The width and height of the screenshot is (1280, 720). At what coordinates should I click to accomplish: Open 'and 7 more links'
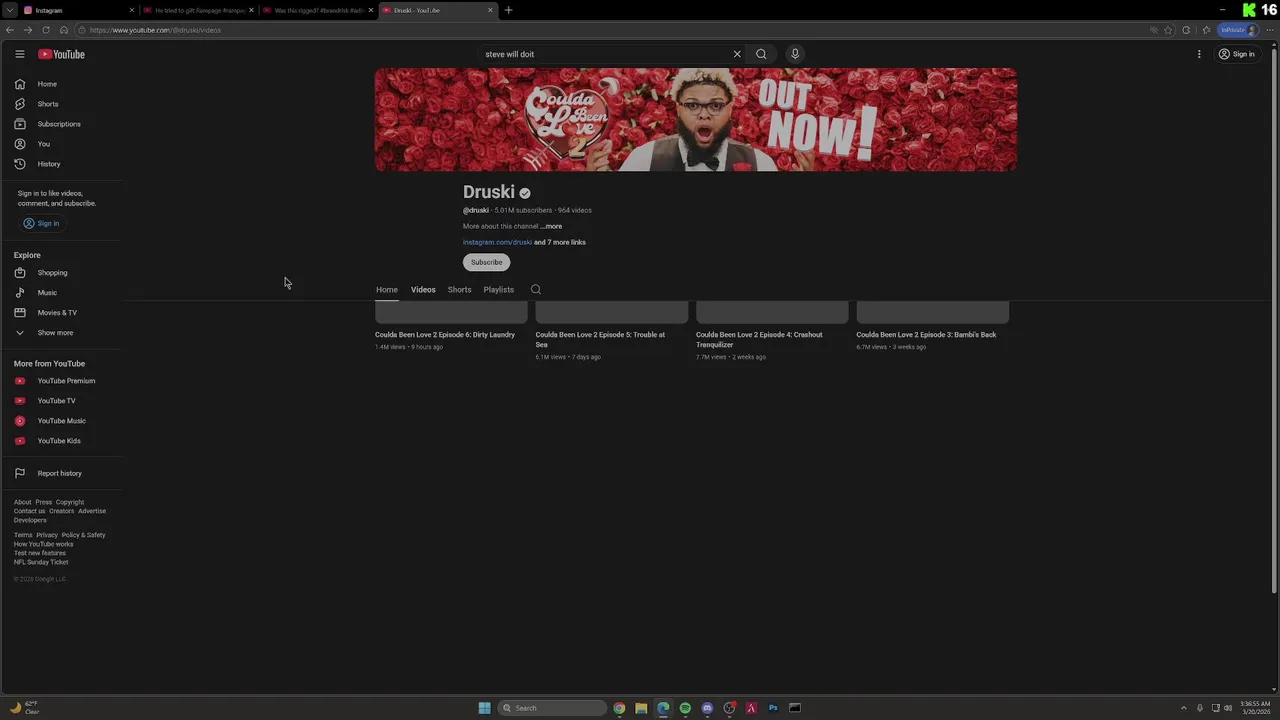tap(560, 242)
